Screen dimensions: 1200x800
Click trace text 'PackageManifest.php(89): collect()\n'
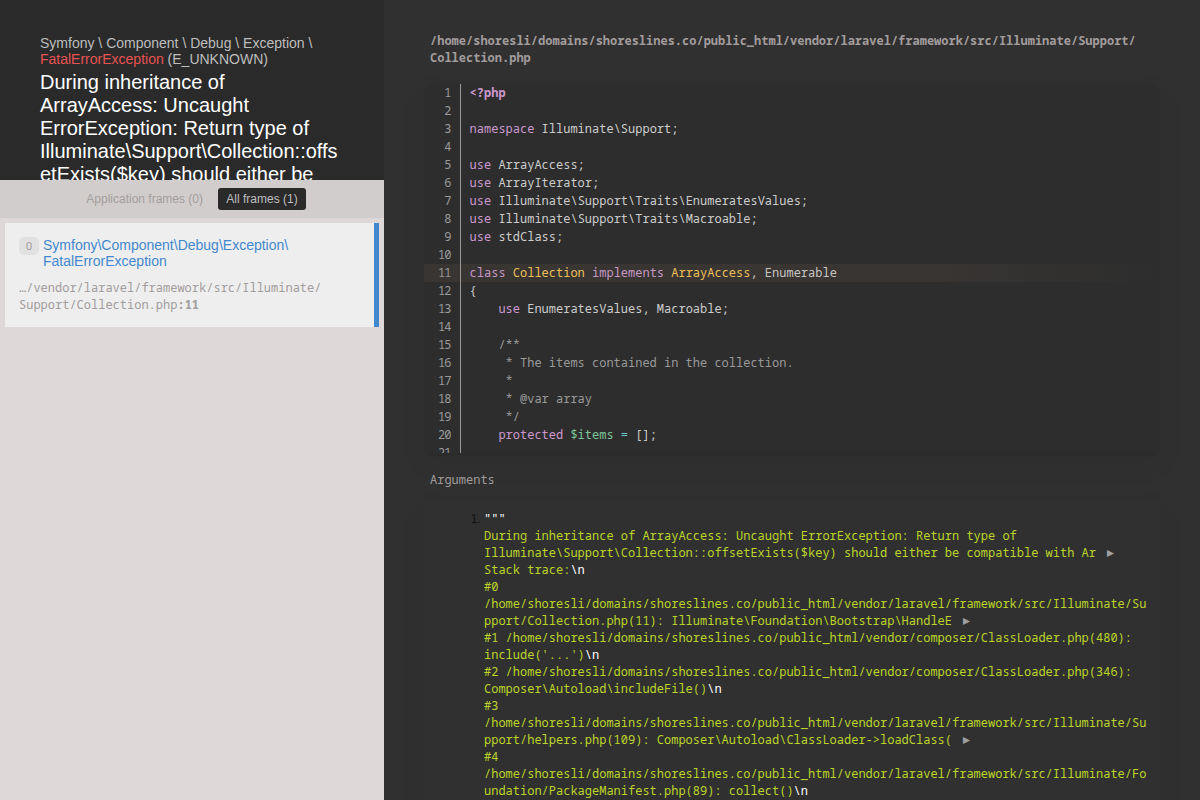pos(646,791)
